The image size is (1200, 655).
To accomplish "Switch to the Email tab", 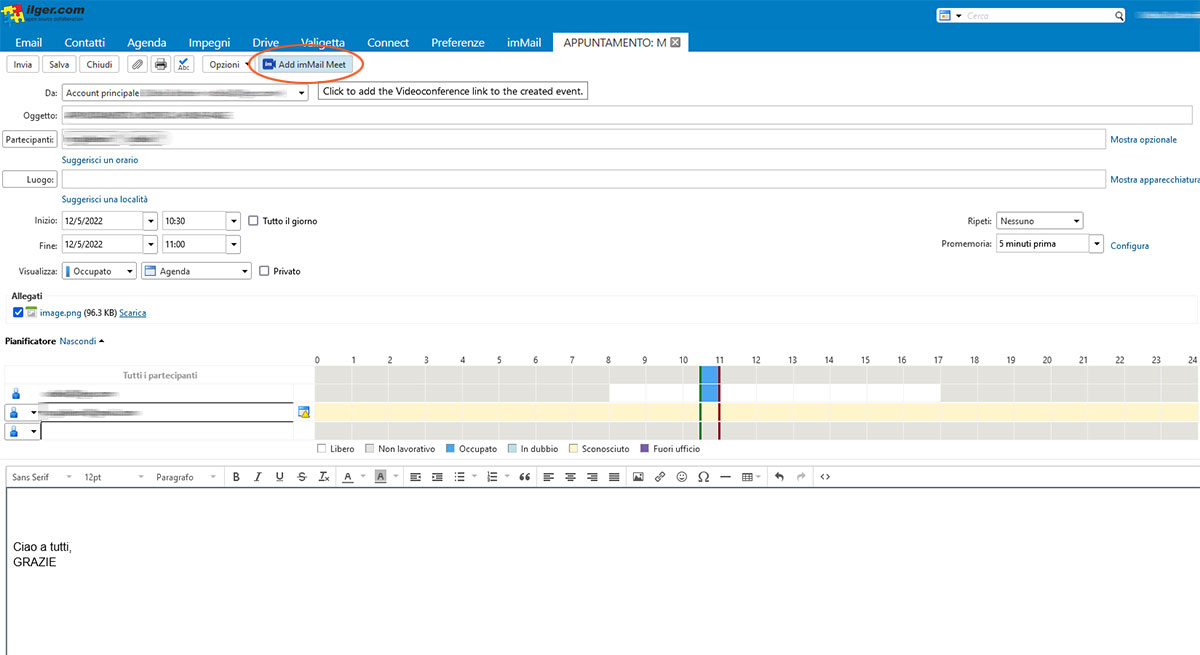I will [x=28, y=42].
